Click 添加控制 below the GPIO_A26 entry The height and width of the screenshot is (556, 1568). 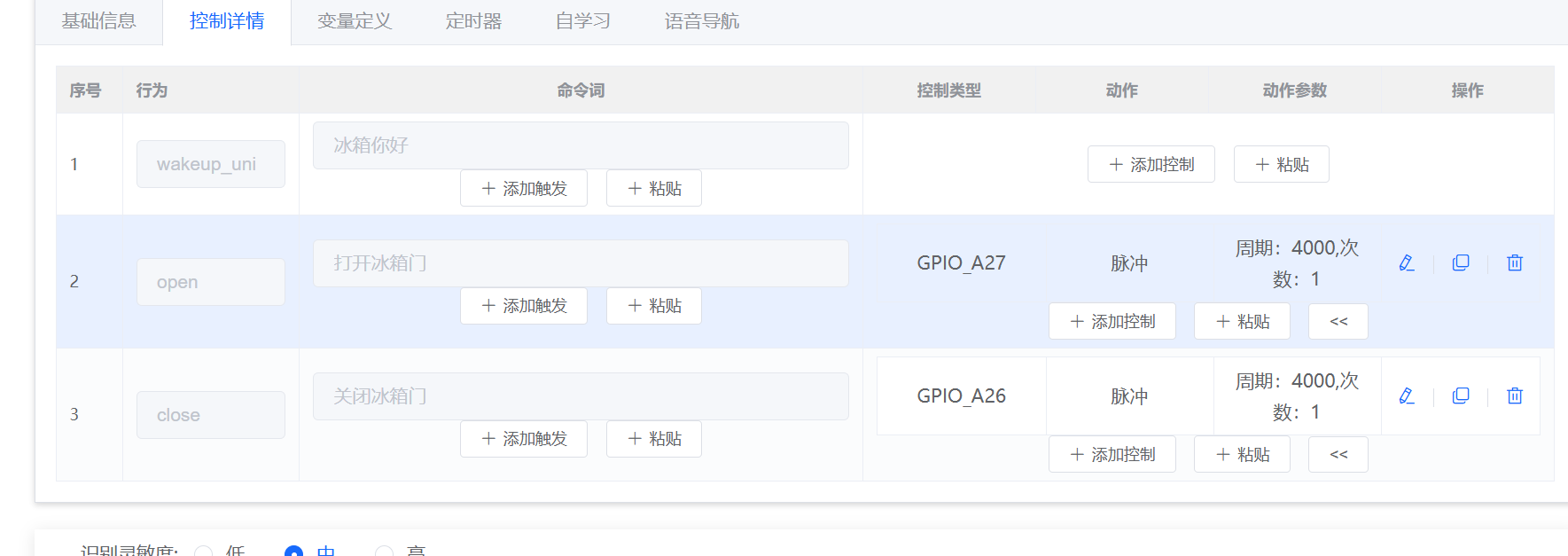tap(1112, 455)
